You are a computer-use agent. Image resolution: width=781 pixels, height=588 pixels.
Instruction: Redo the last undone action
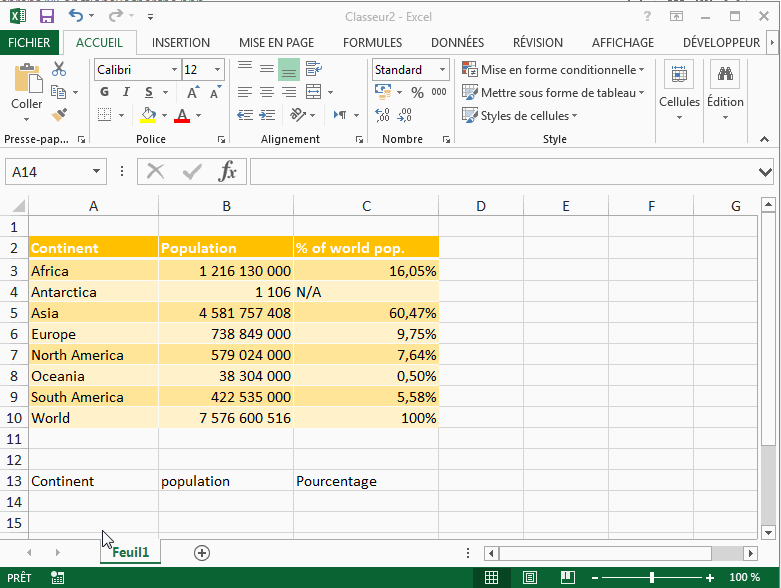click(116, 16)
